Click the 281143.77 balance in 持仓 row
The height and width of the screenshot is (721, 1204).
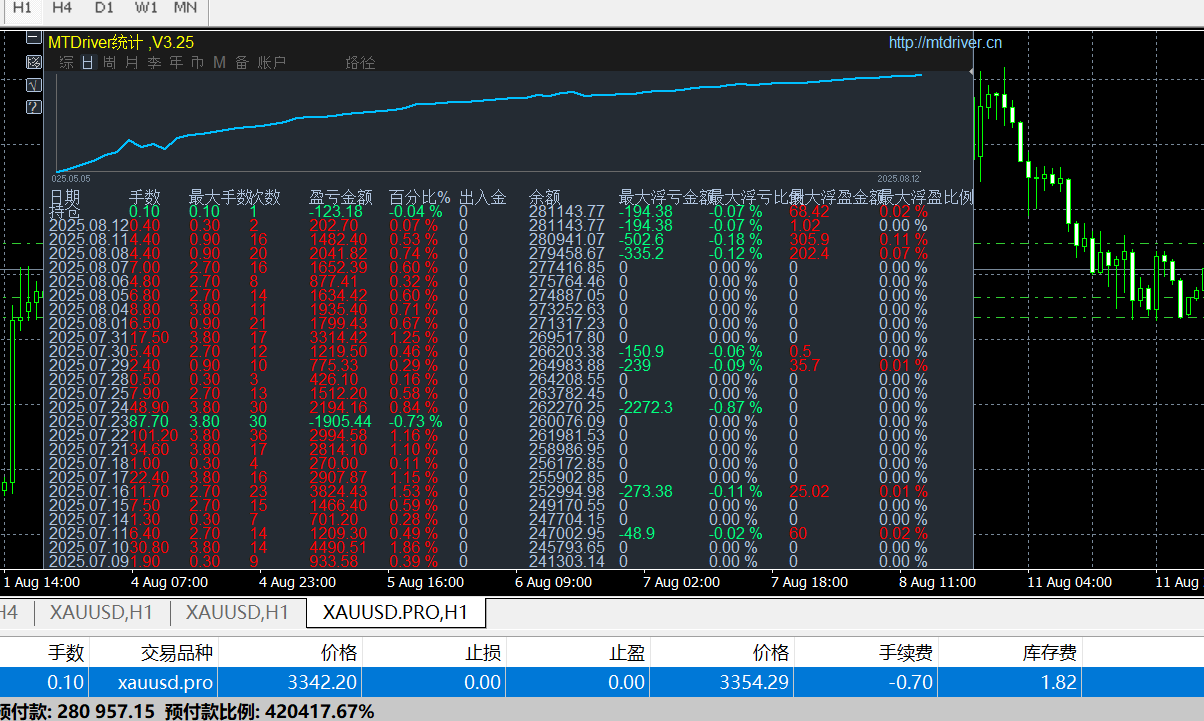pyautogui.click(x=567, y=211)
